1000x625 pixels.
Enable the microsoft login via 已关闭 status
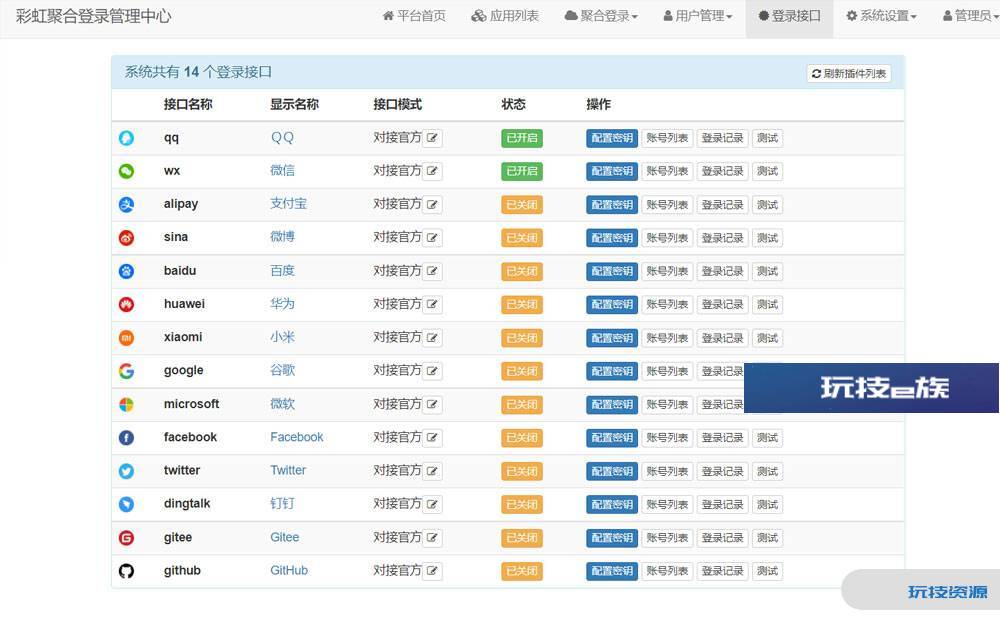click(x=522, y=404)
